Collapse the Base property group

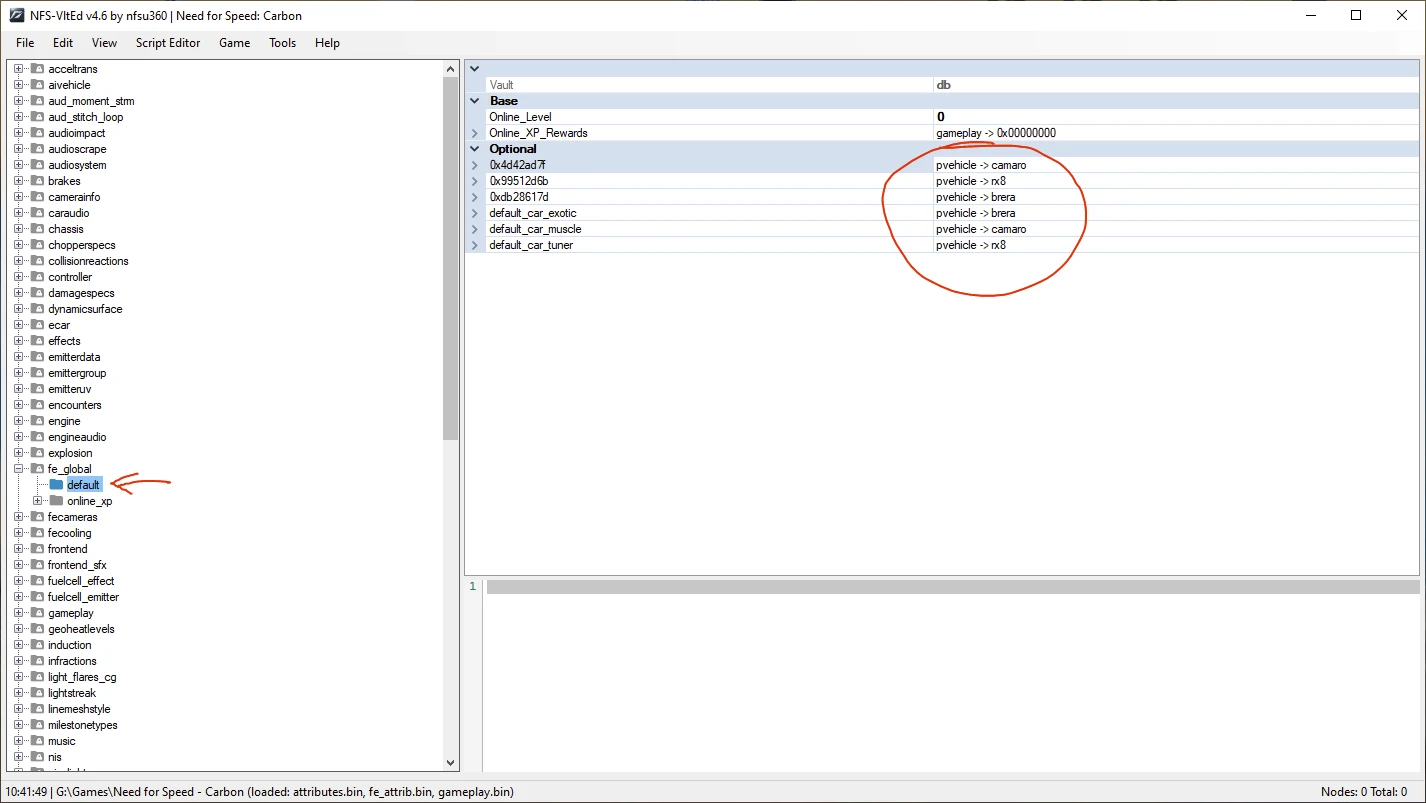(475, 101)
